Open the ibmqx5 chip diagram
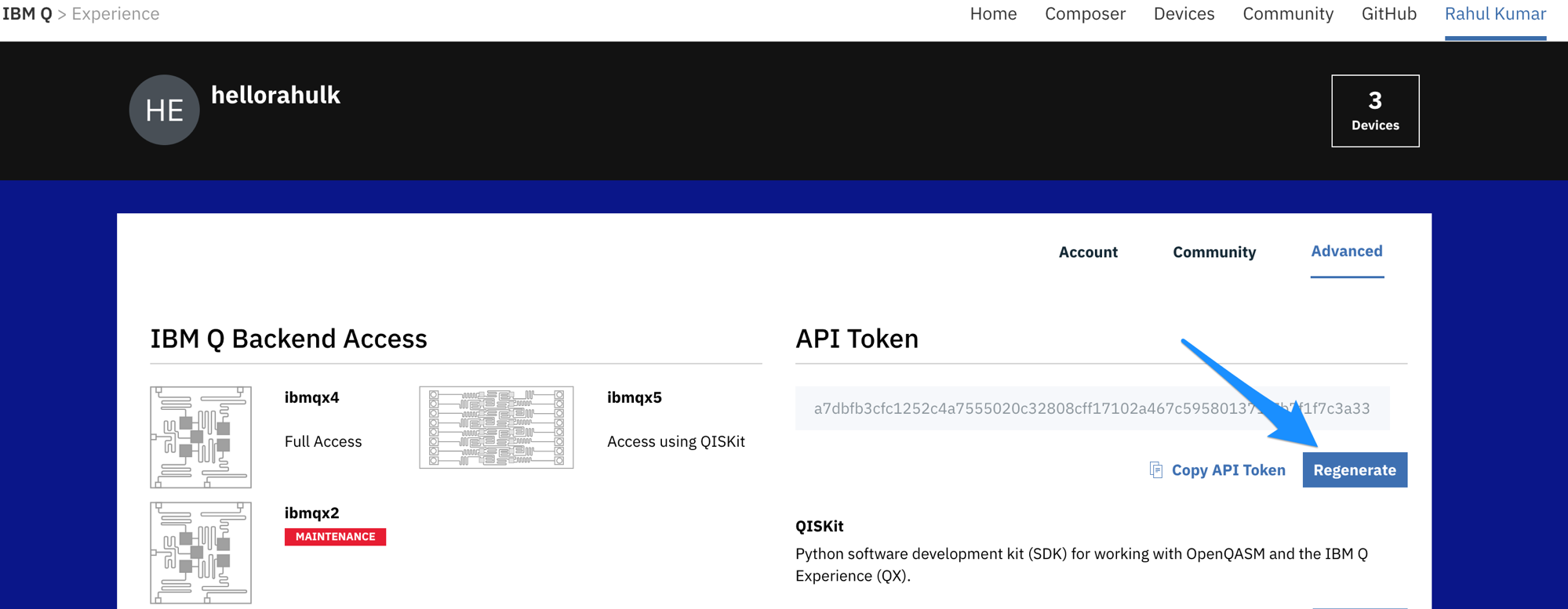This screenshot has height=609, width=1568. click(x=496, y=427)
